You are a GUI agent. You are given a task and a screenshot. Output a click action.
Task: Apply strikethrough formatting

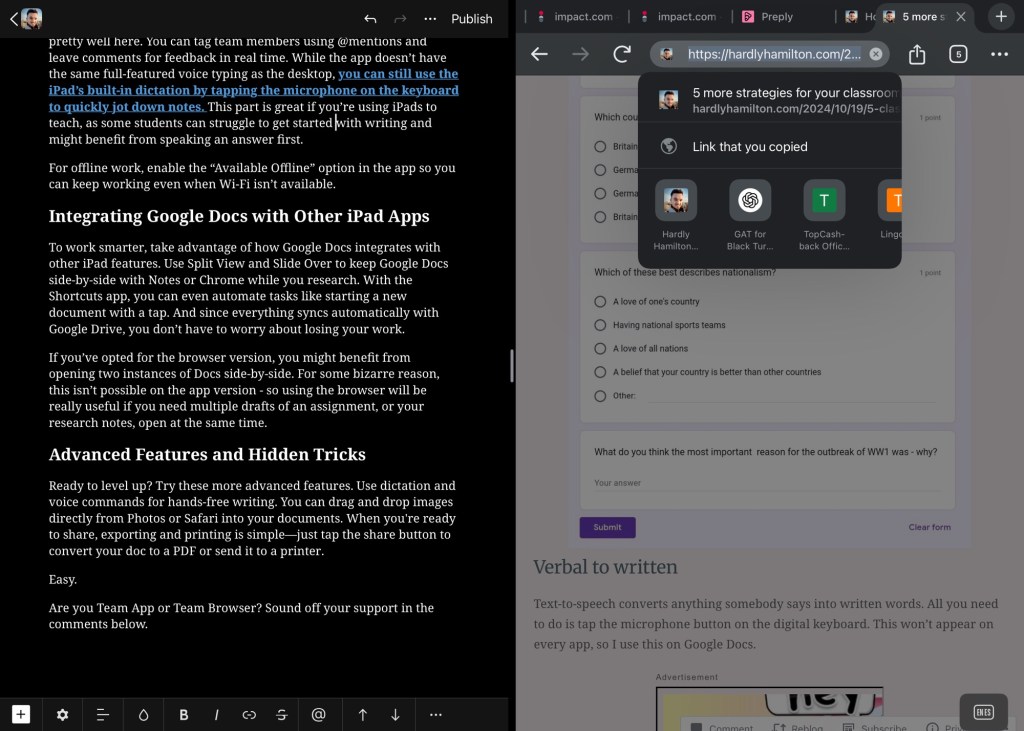point(282,714)
